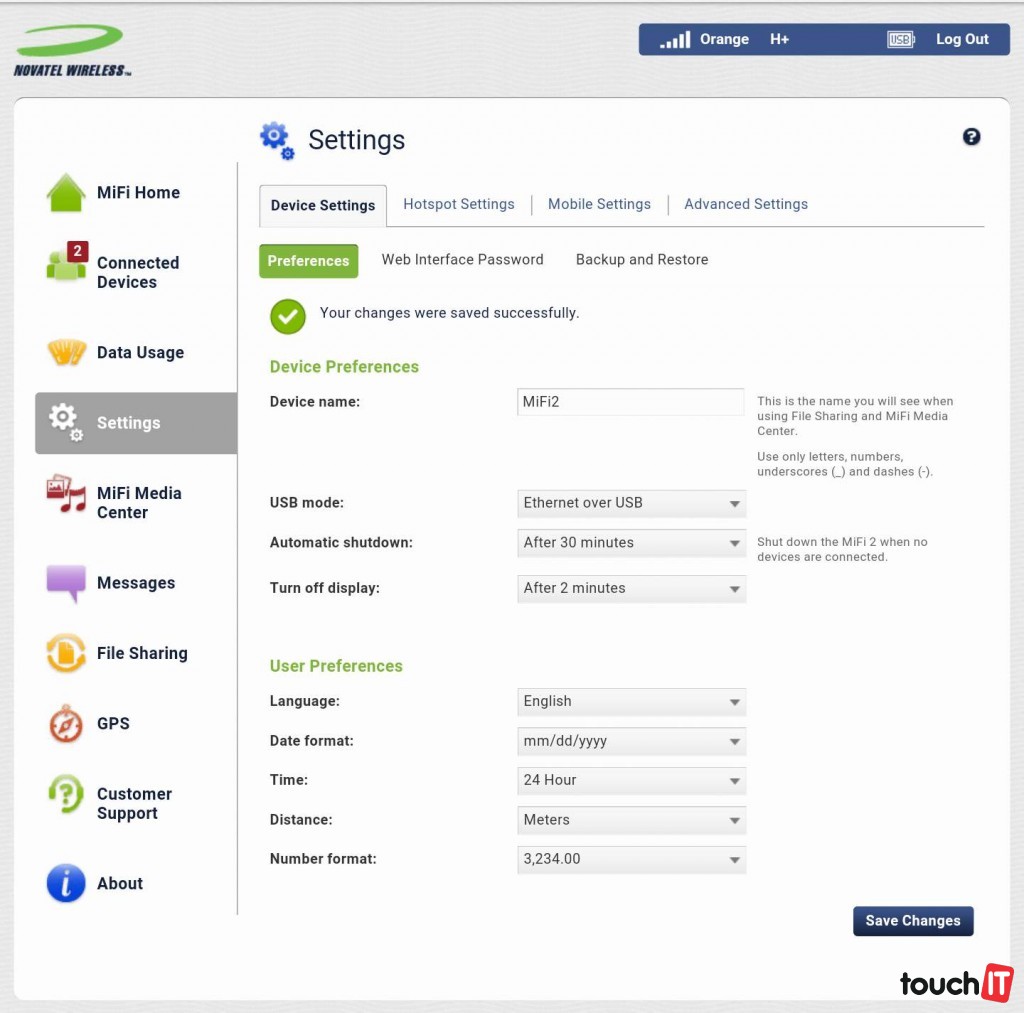Viewport: 1024px width, 1013px height.
Task: Switch to the Advanced Settings tab
Action: [x=745, y=204]
